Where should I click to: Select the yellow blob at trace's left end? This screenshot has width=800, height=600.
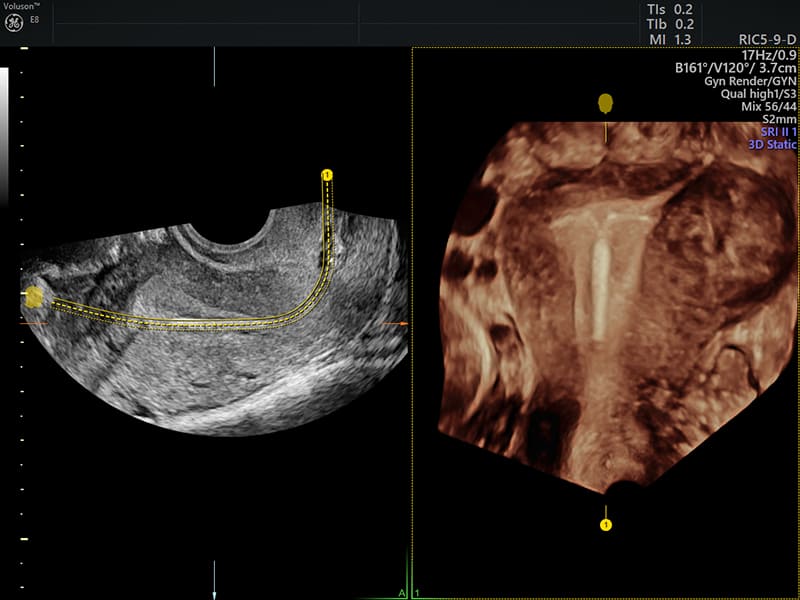(34, 297)
